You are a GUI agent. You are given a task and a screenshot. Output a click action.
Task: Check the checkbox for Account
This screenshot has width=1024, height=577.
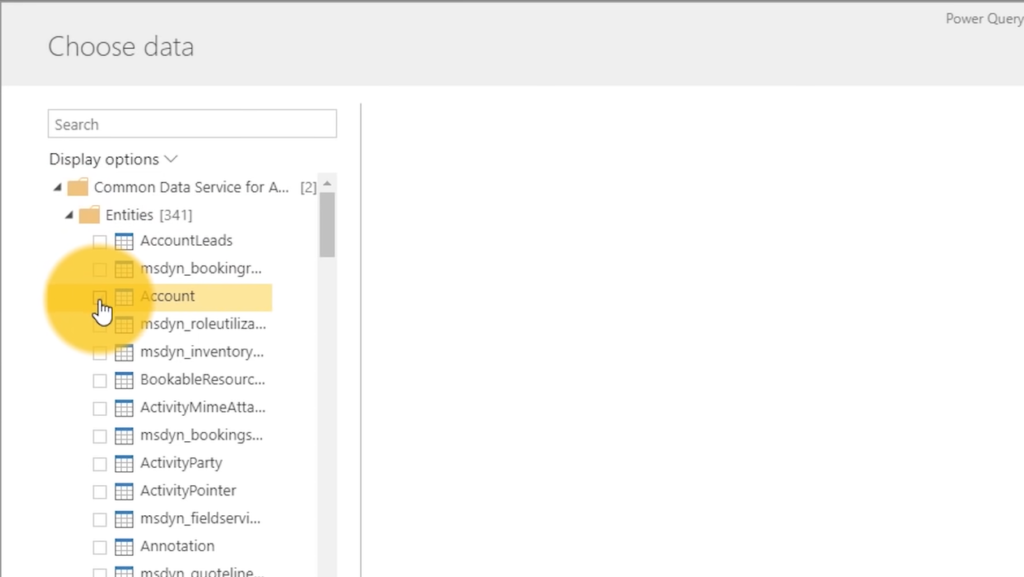coord(99,296)
